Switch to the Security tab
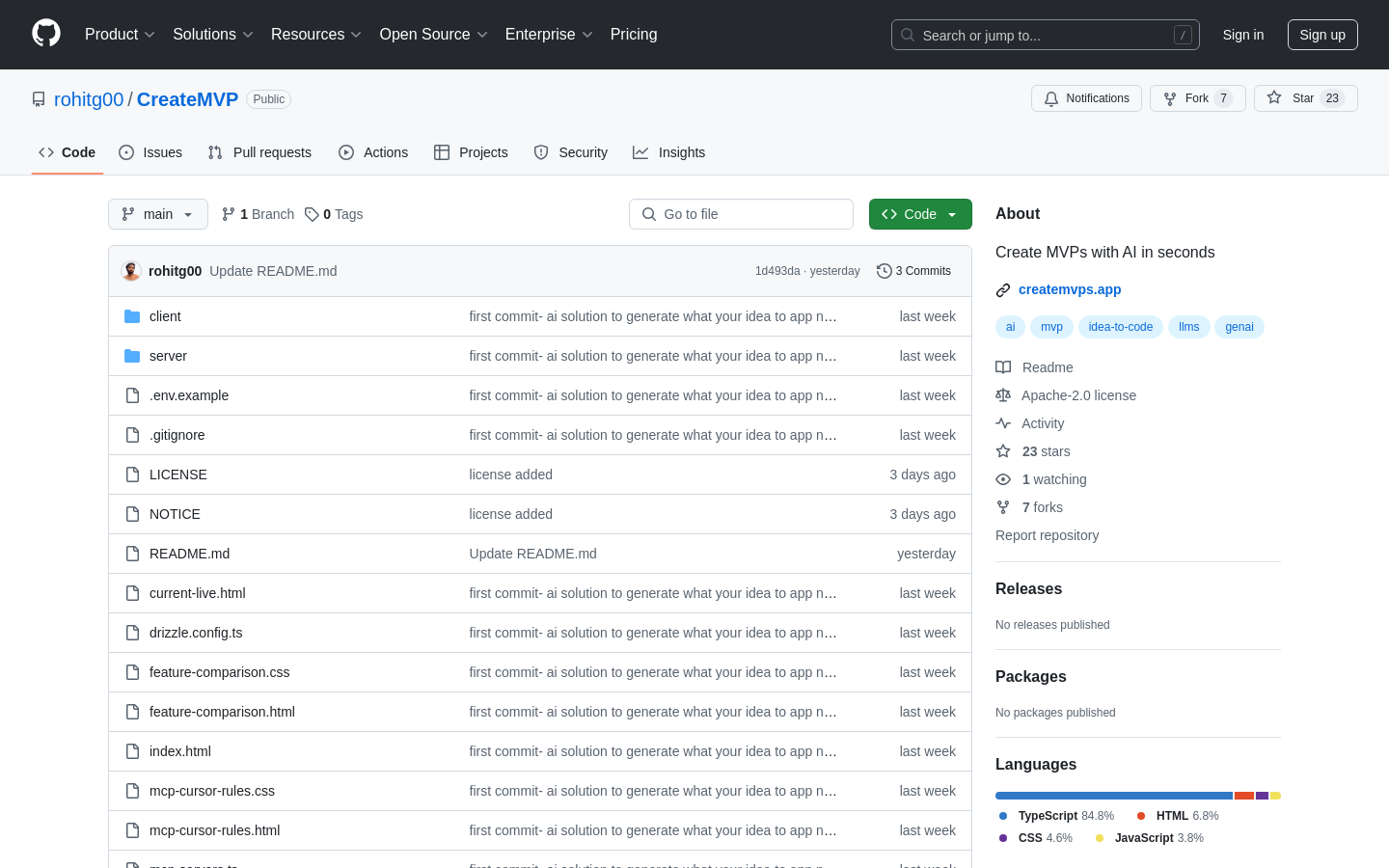Image resolution: width=1389 pixels, height=868 pixels. pos(570,152)
